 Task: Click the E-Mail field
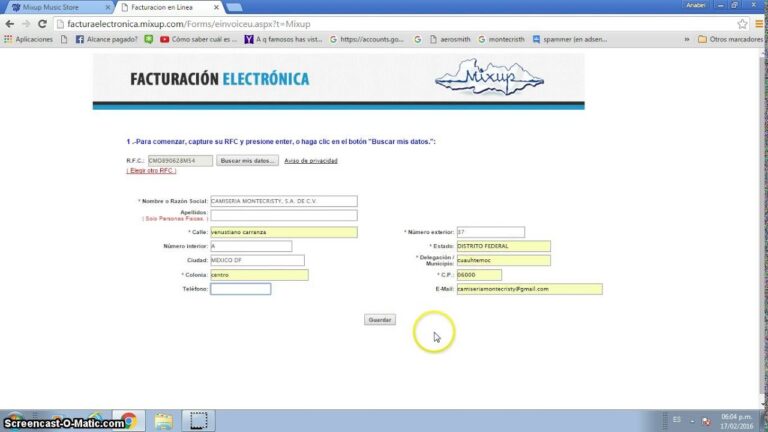point(529,289)
